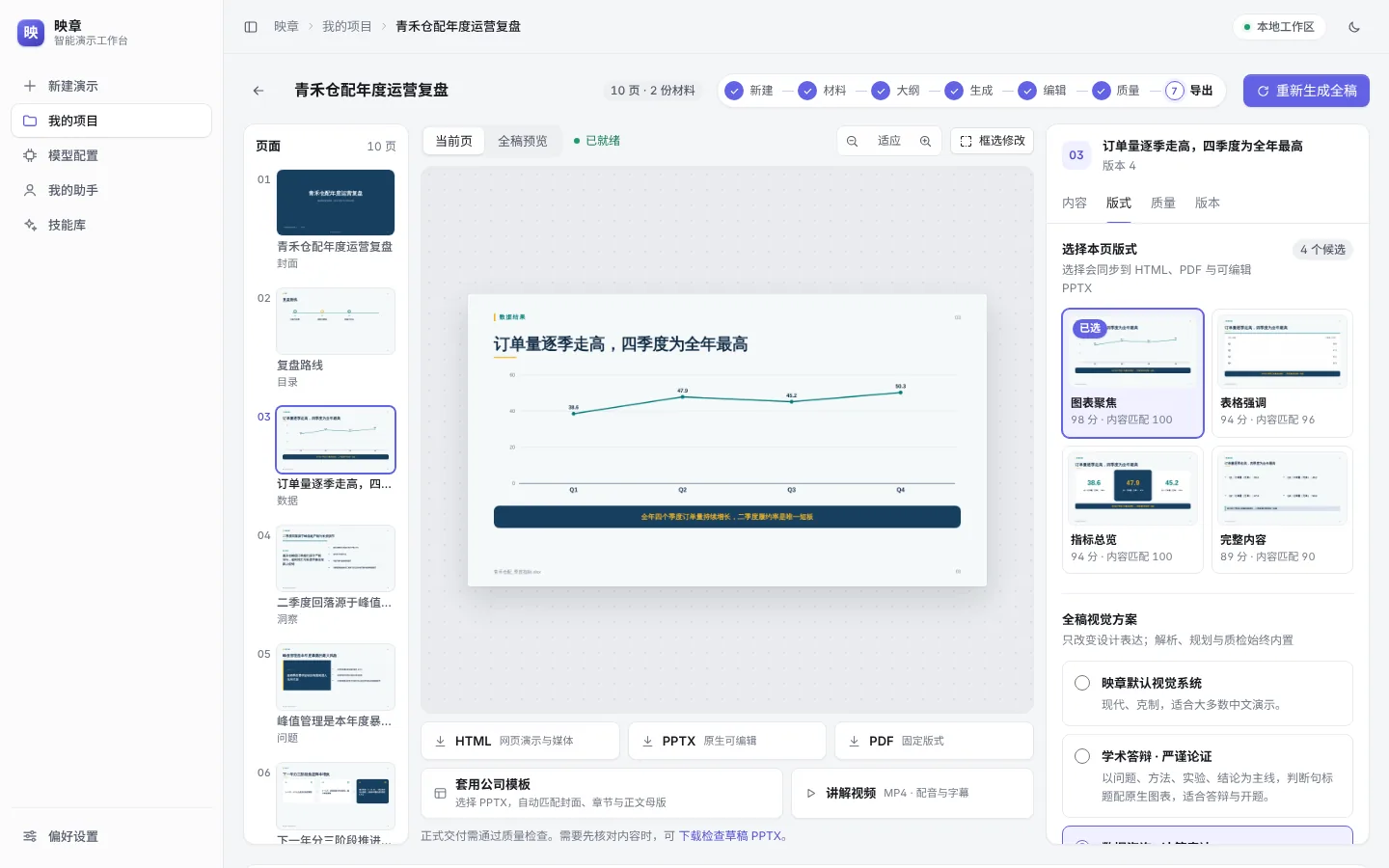Click the 本地工作区 status badge

tap(1279, 27)
